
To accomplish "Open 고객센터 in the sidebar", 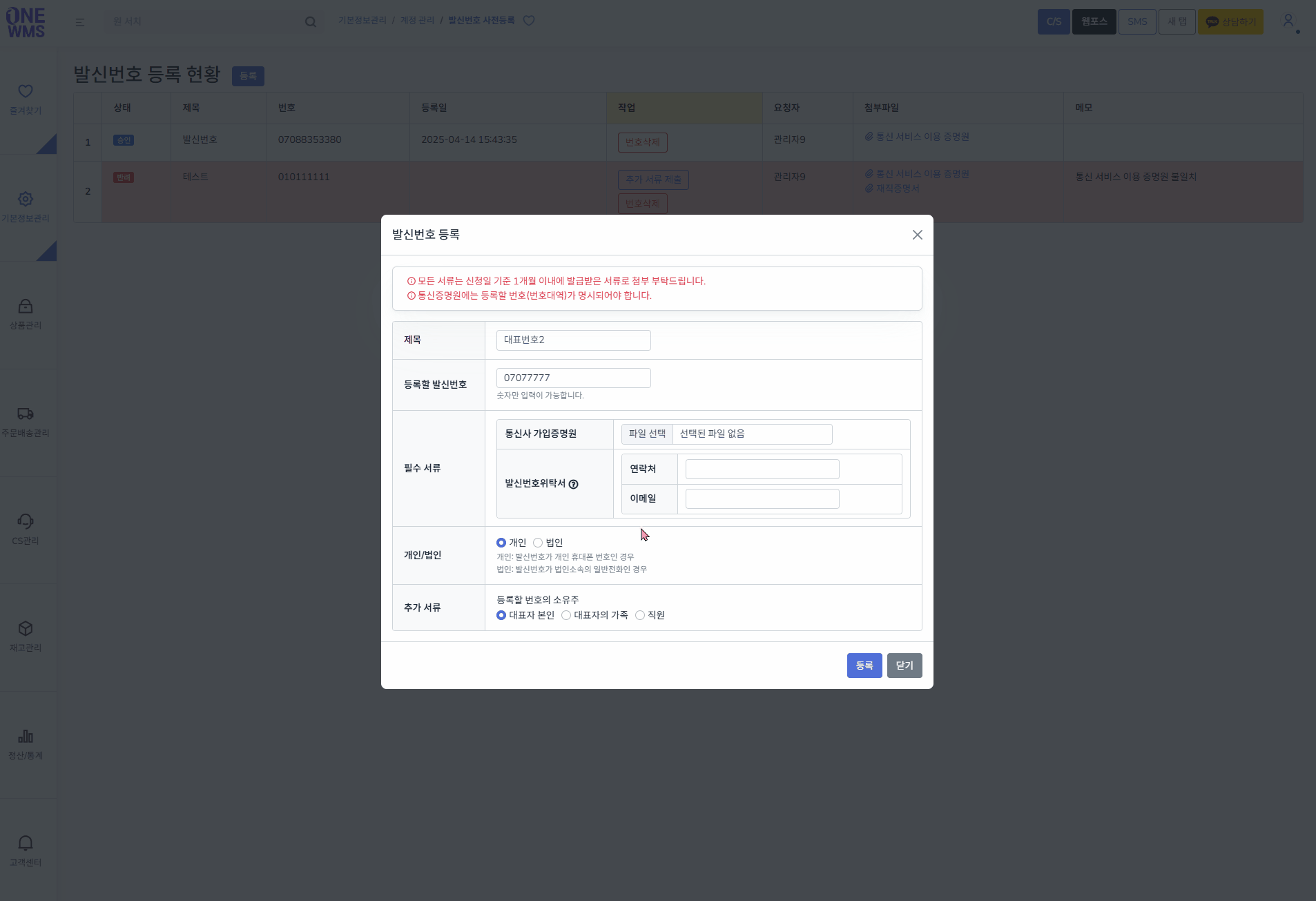I will [26, 851].
